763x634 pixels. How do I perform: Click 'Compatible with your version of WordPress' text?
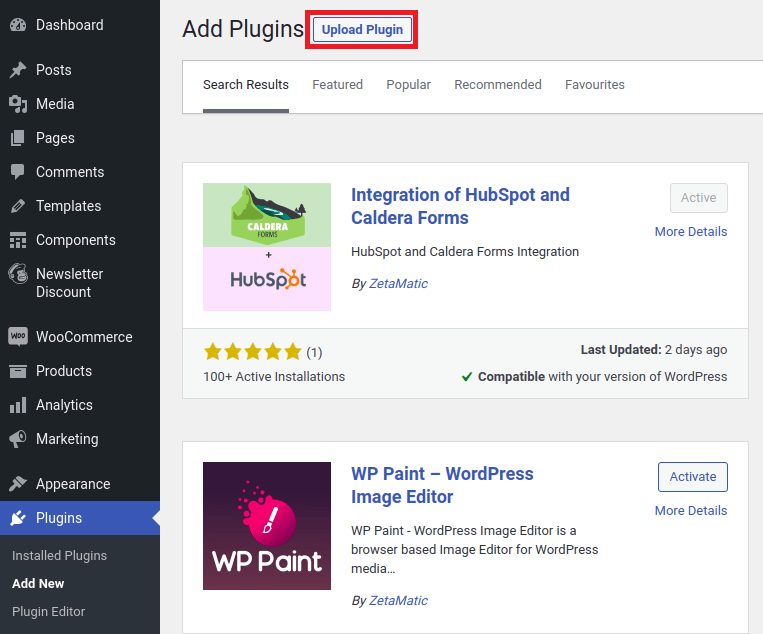click(602, 377)
